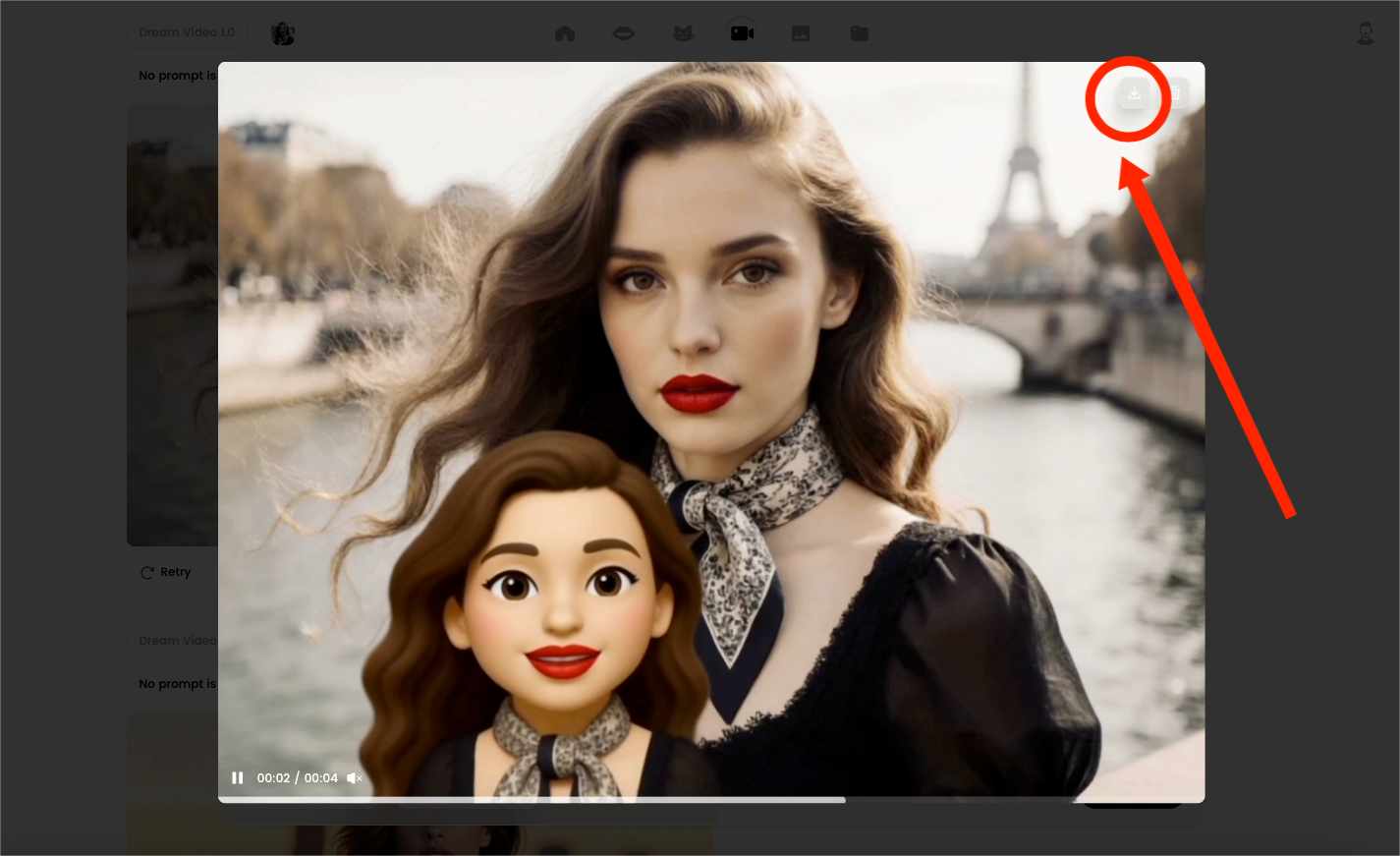The width and height of the screenshot is (1400, 856).
Task: Open the dimmed thumbnail at the bottom edge
Action: (x=172, y=786)
